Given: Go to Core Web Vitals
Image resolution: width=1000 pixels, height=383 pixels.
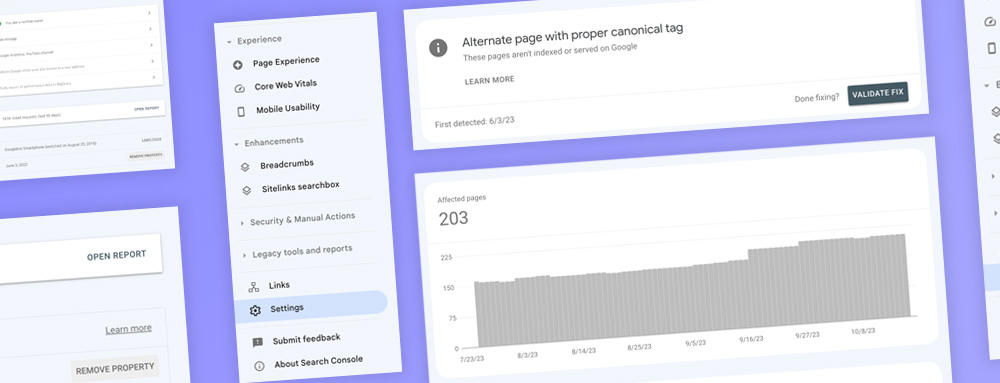Looking at the screenshot, I should [x=285, y=85].
